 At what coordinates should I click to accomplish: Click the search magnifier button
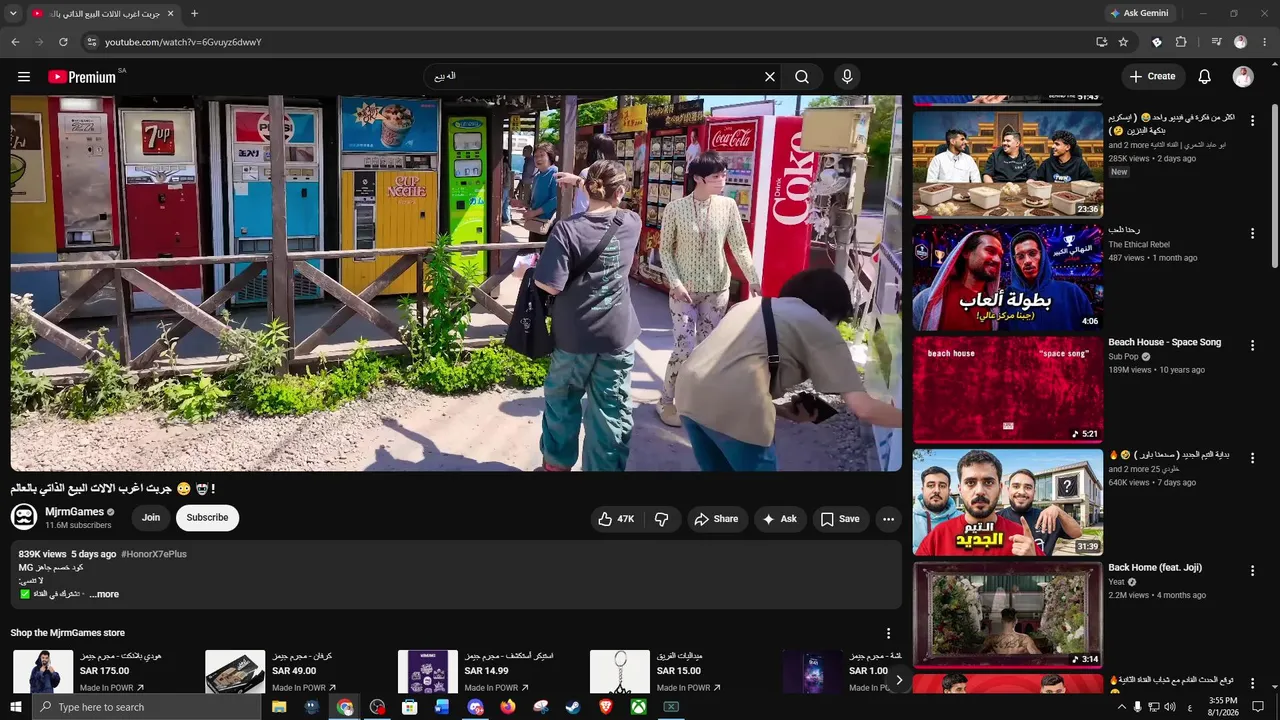tap(802, 77)
